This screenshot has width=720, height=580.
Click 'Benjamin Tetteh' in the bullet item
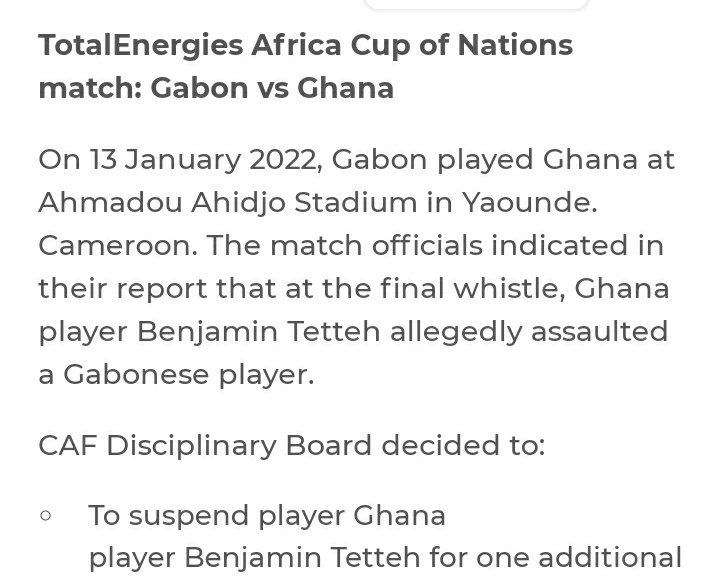tap(302, 558)
